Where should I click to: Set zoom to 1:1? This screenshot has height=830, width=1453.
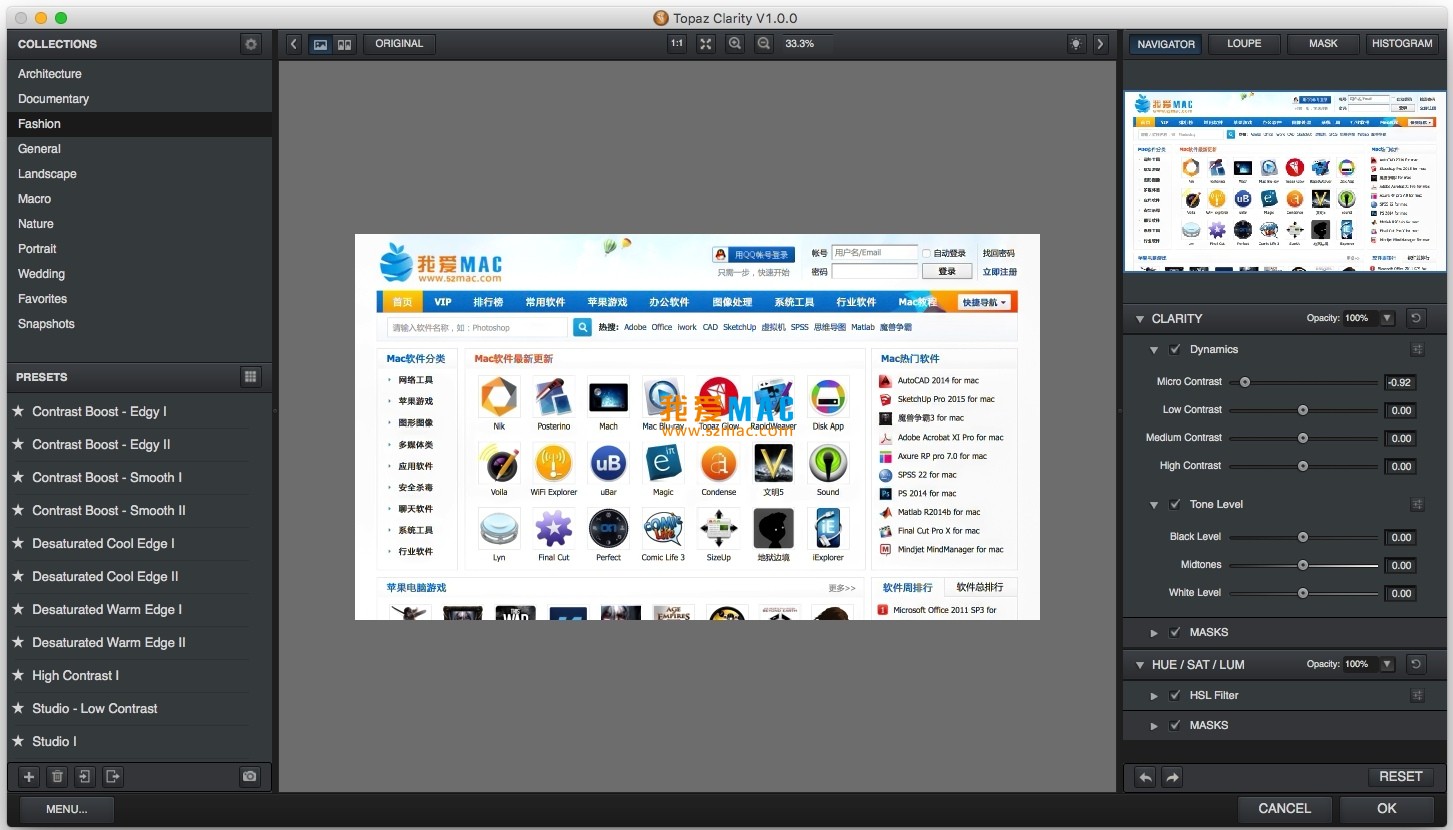pos(677,44)
